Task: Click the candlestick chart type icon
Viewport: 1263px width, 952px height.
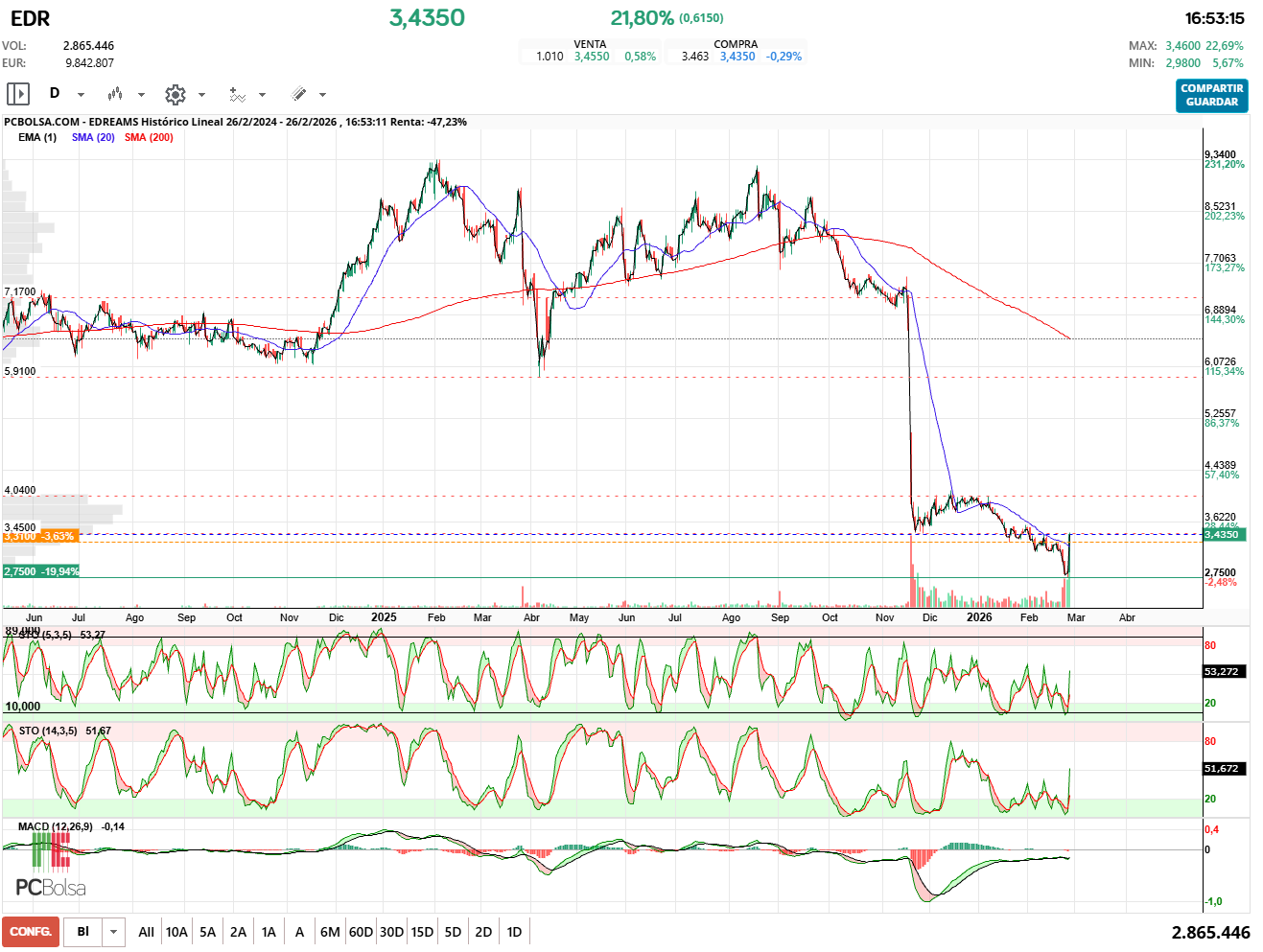Action: pyautogui.click(x=115, y=94)
